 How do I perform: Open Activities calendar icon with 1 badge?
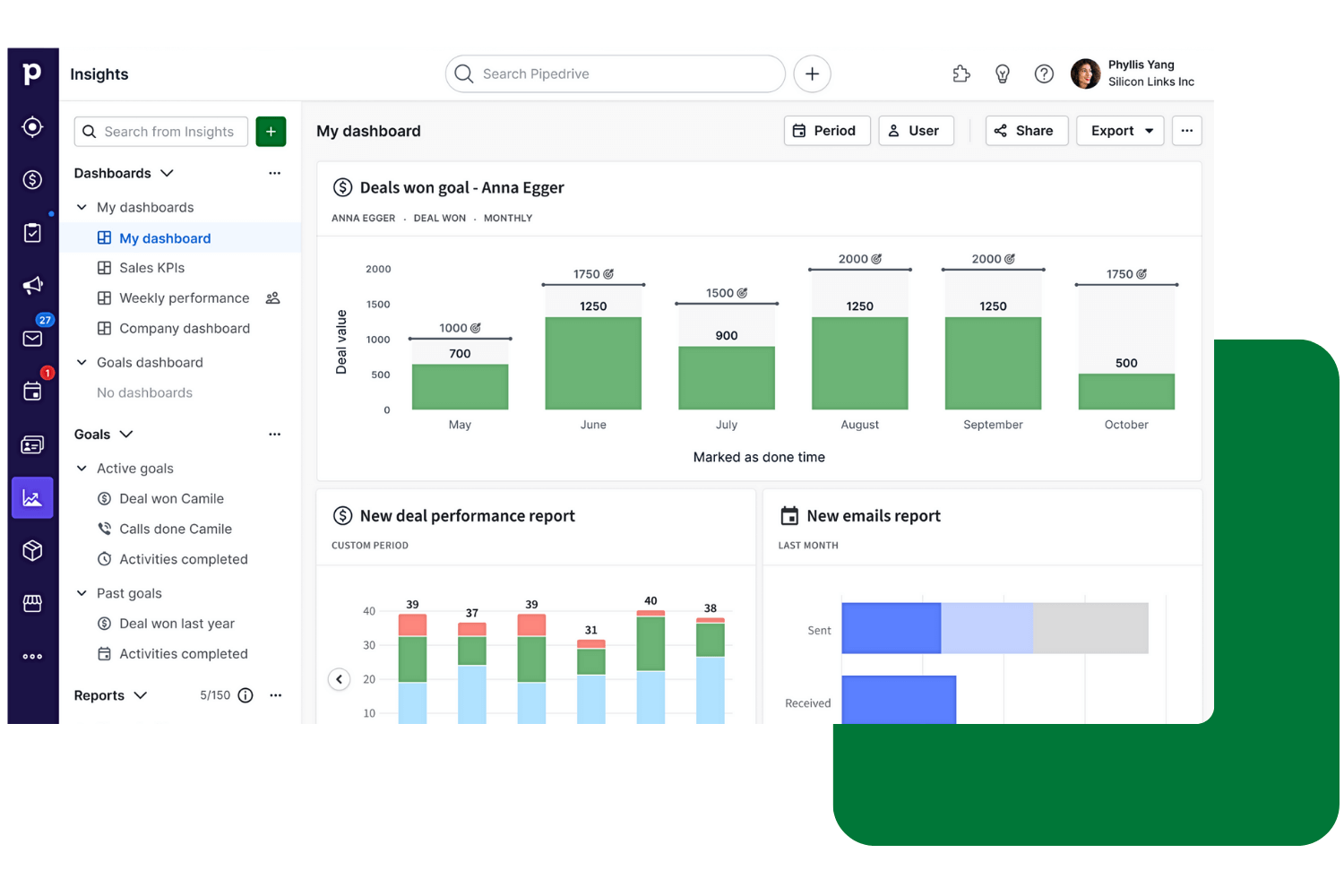(32, 392)
